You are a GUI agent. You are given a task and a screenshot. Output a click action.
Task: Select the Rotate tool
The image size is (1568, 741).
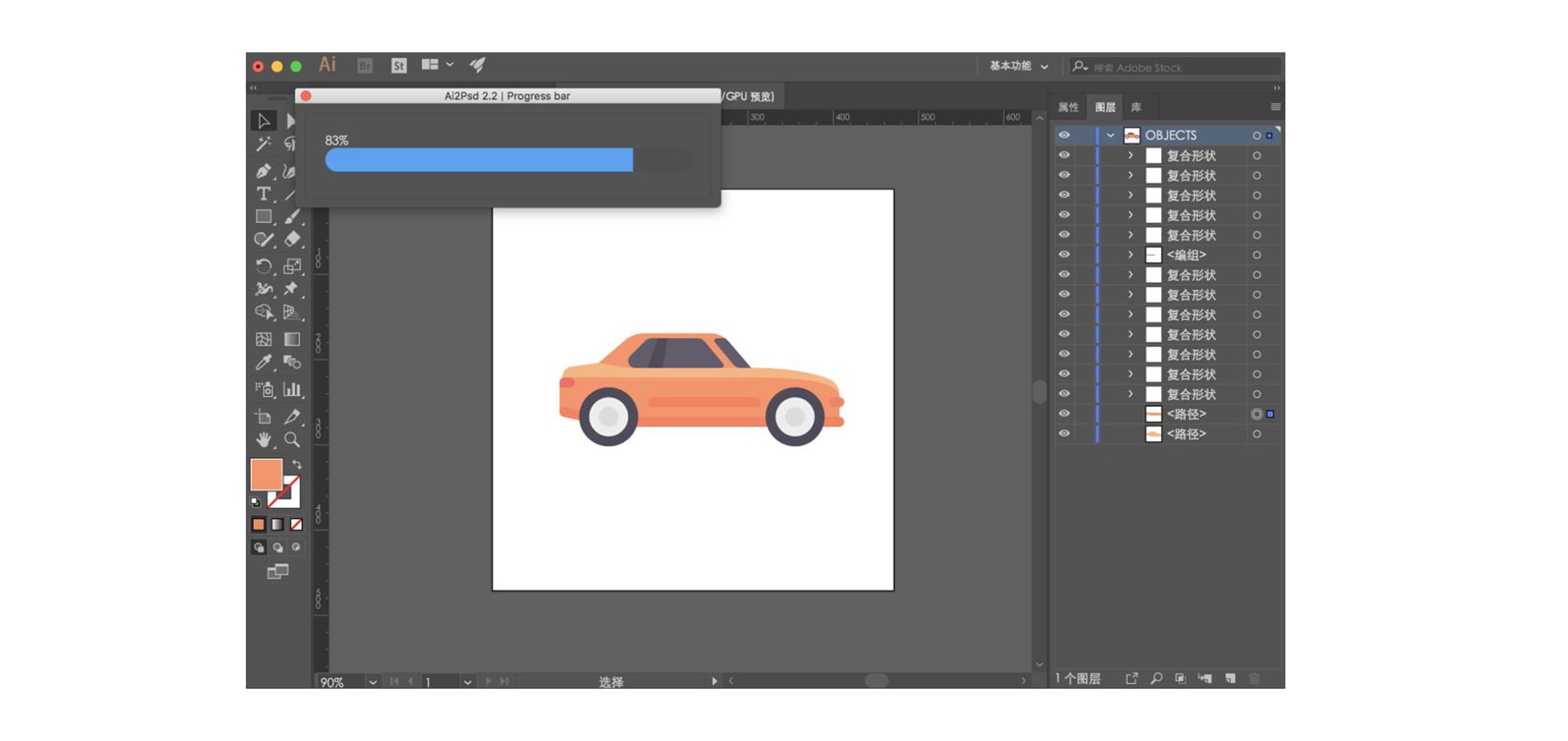263,266
